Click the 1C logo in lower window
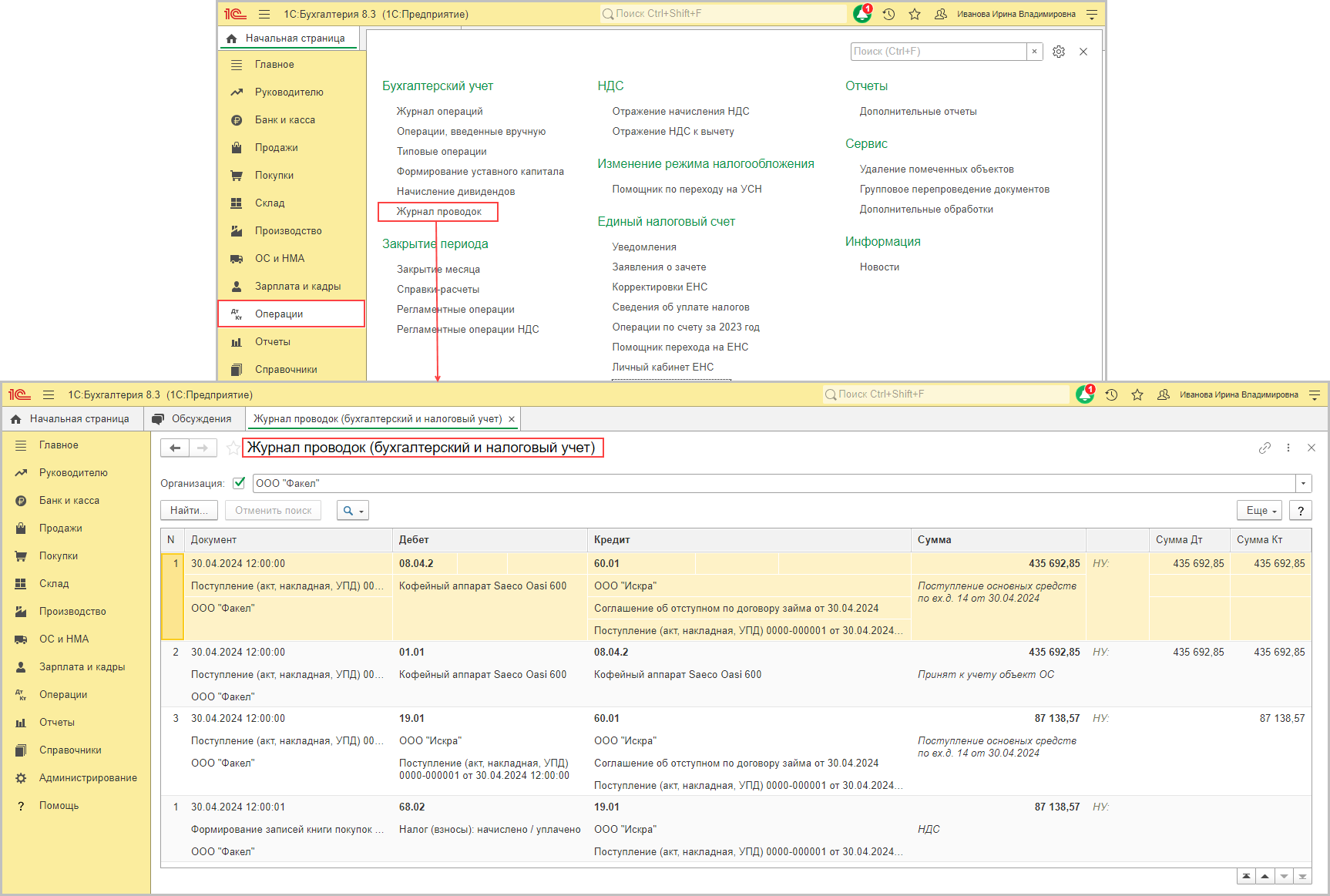This screenshot has height=896, width=1330. [20, 394]
